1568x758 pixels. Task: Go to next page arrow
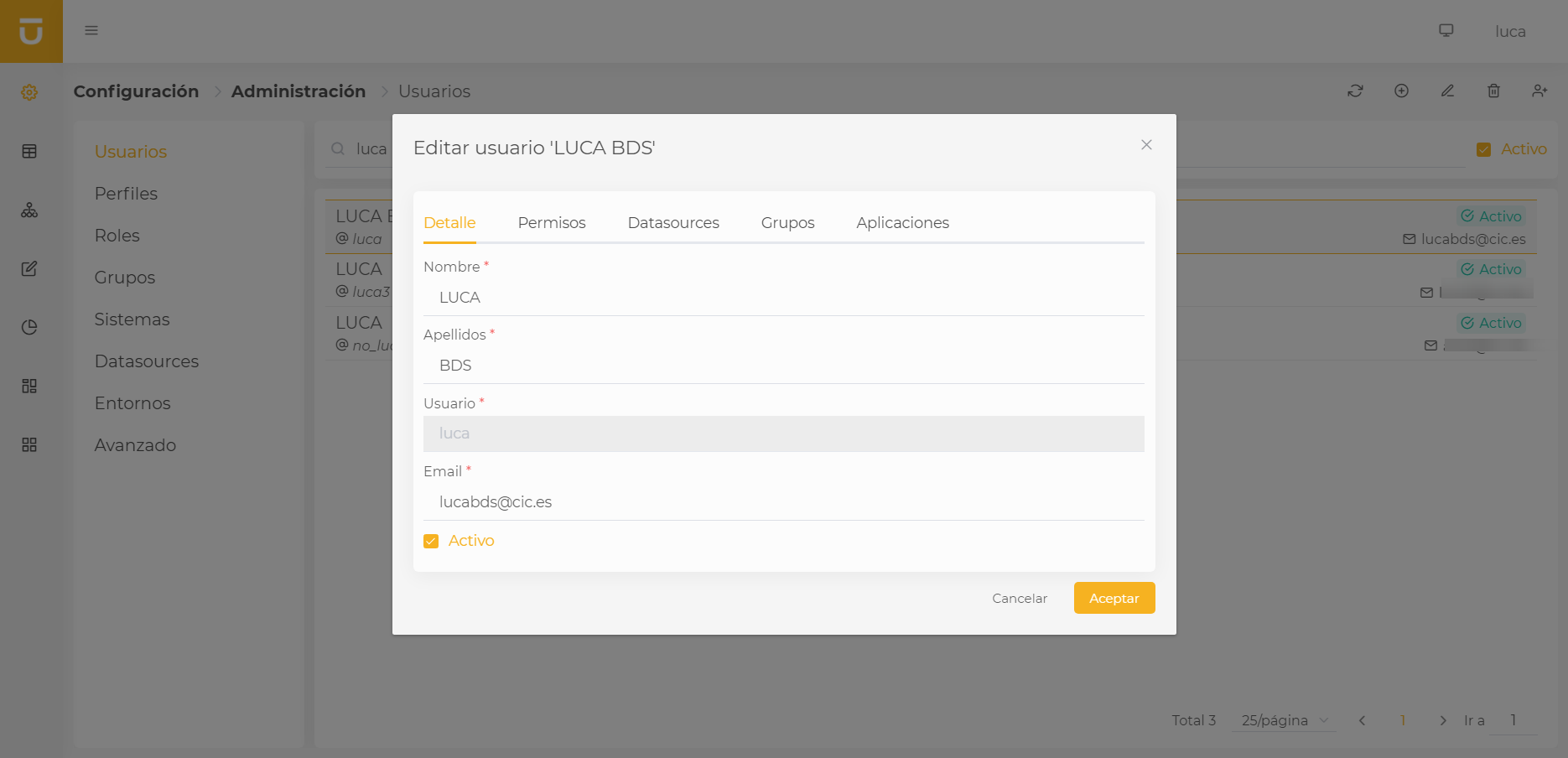[1442, 720]
